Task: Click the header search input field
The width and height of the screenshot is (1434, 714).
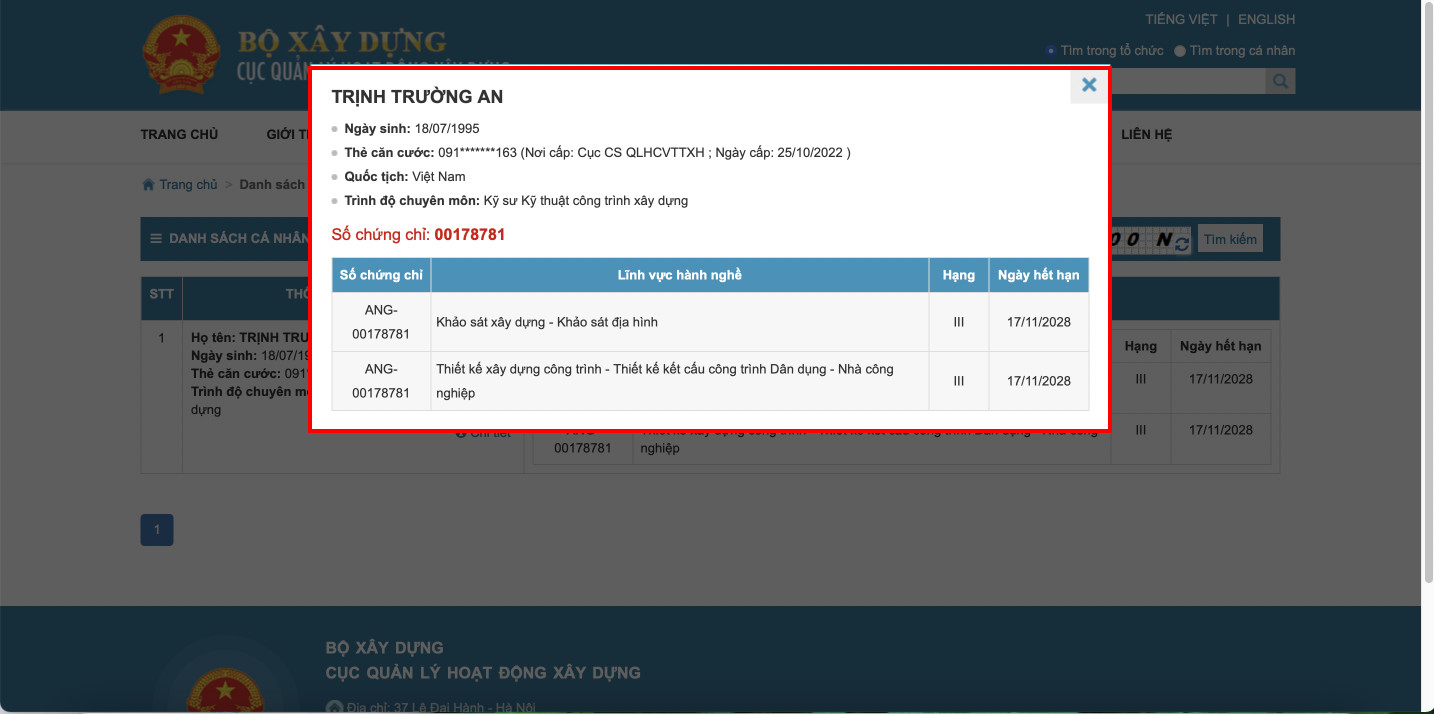Action: [x=1186, y=81]
